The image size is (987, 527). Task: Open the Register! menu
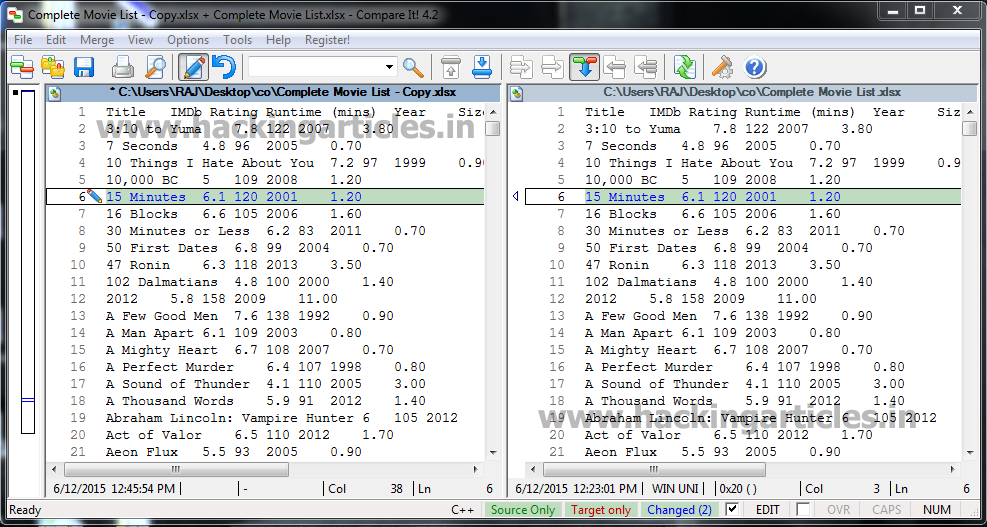click(327, 40)
